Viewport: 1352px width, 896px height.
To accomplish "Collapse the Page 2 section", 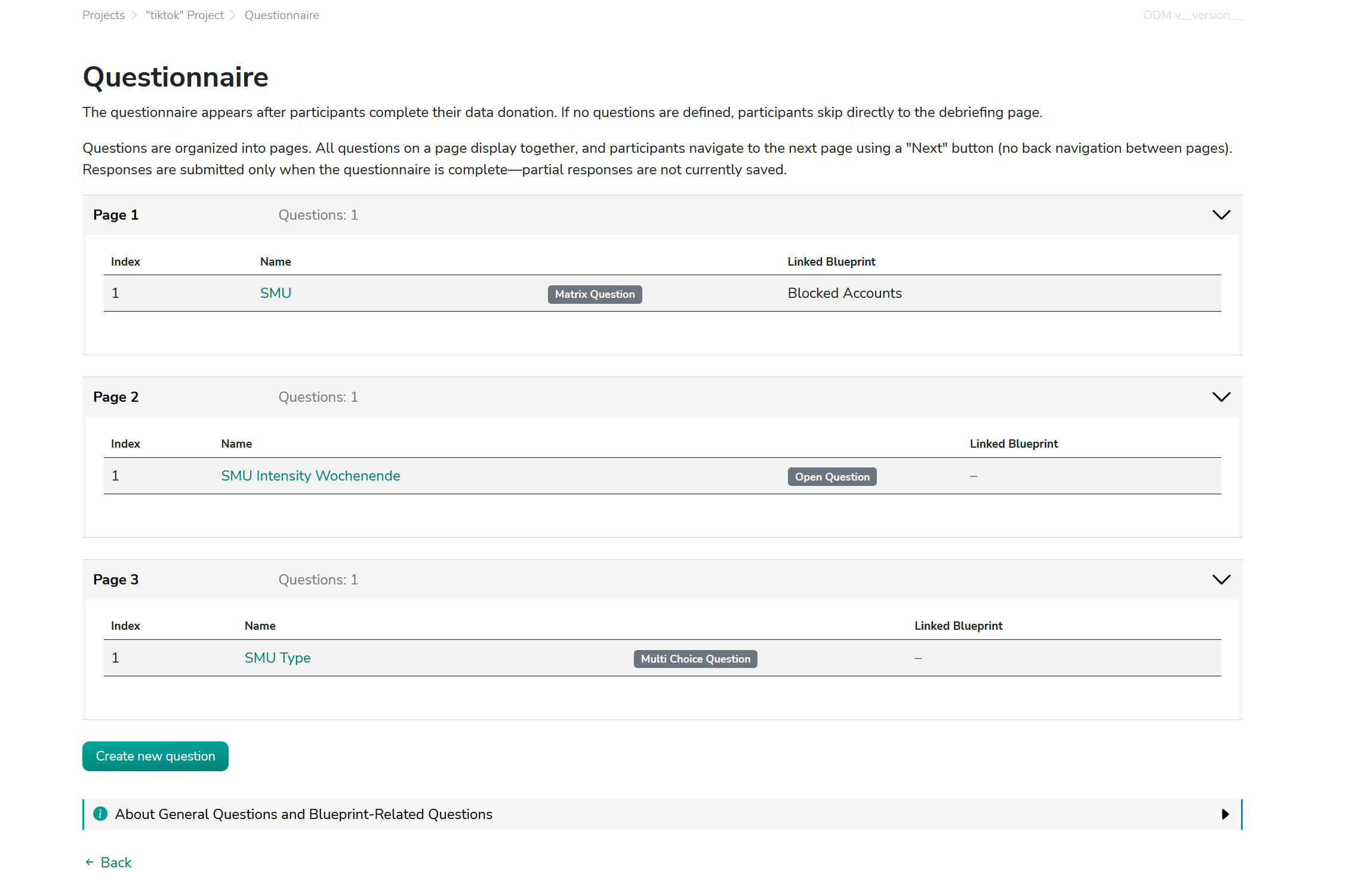I will [x=1221, y=396].
